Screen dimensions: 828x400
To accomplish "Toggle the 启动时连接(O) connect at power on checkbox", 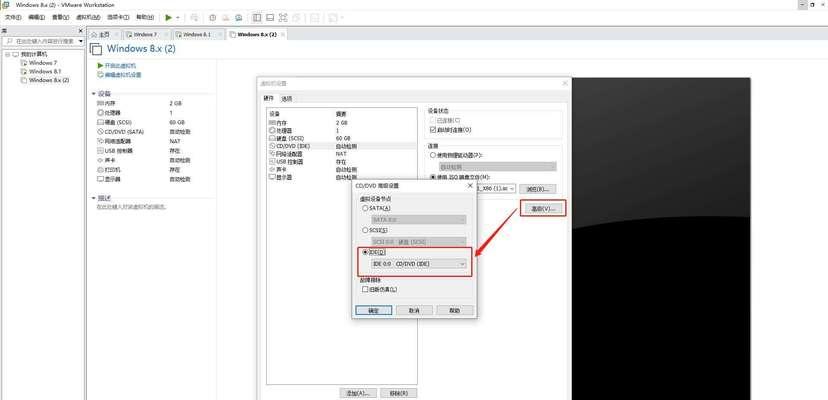I will pyautogui.click(x=433, y=129).
